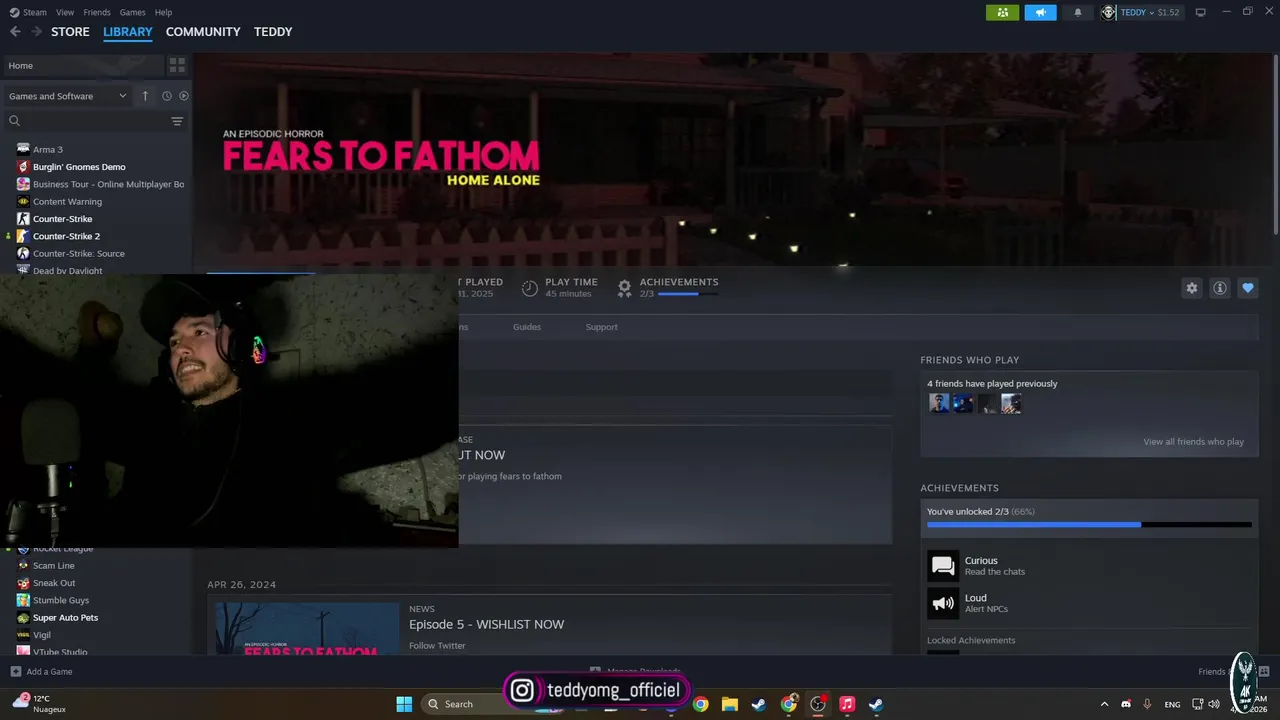Switch to the collections grid view icon
Screen dimensions: 1280x720
pos(177,65)
